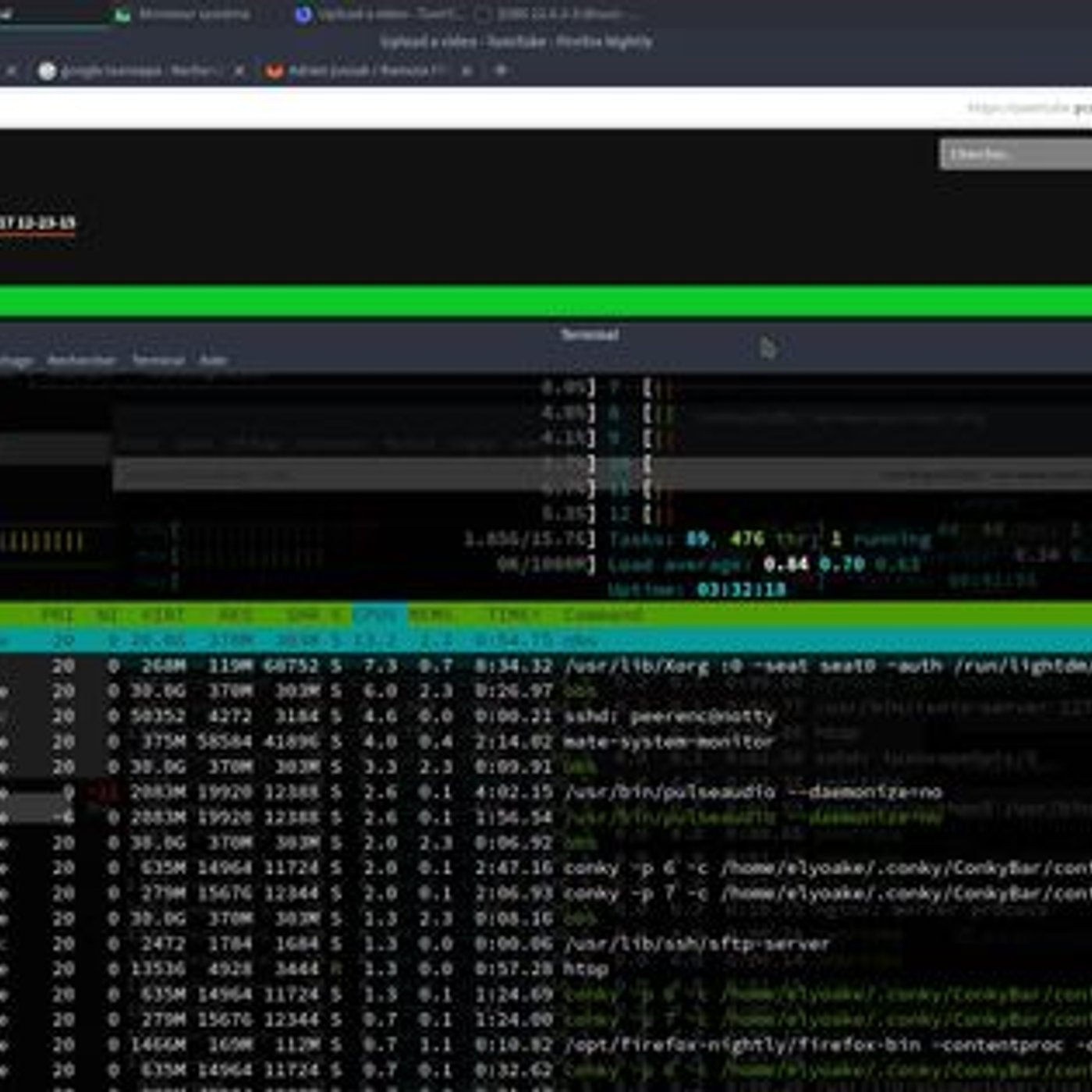Click the Moniteur système icon in the taskbar
The image size is (1092, 1092).
[x=122, y=14]
